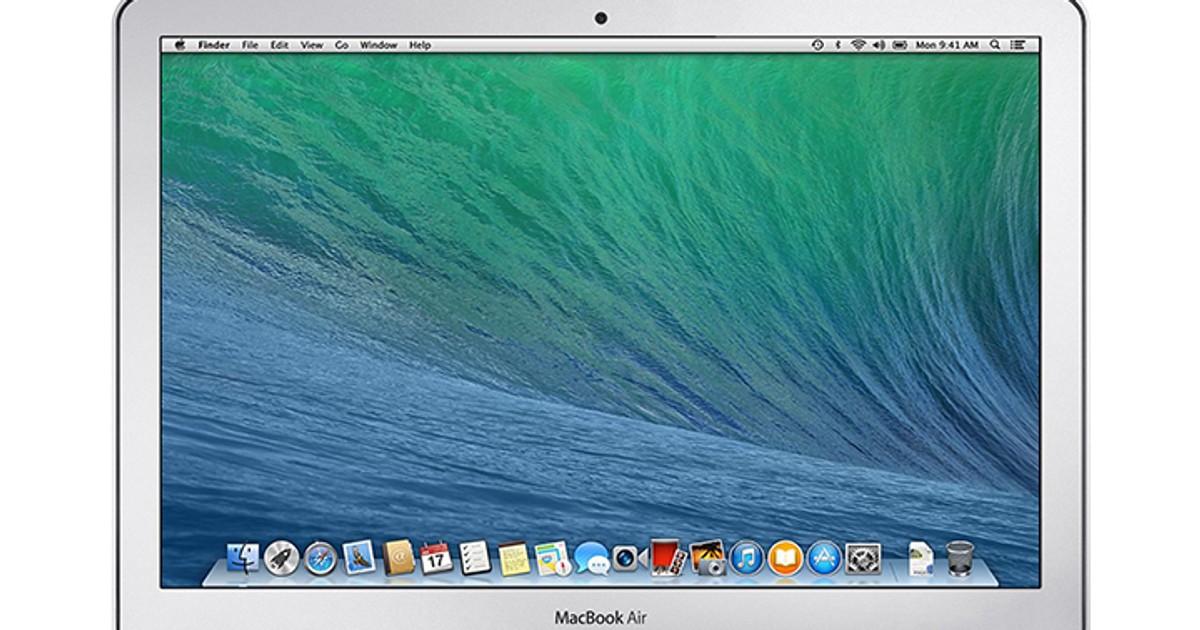This screenshot has width=1200, height=630.
Task: Open the Notes app
Action: [513, 560]
